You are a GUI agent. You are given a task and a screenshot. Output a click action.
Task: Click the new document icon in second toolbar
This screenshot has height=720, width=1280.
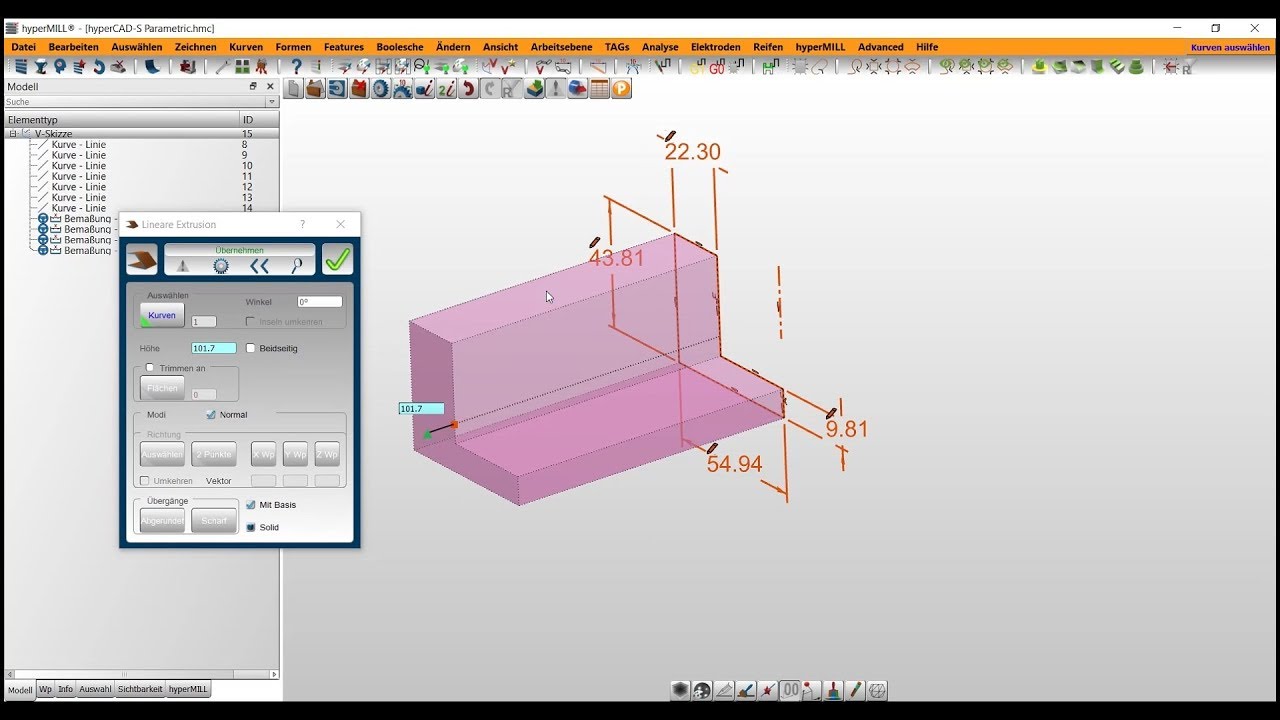click(x=294, y=89)
